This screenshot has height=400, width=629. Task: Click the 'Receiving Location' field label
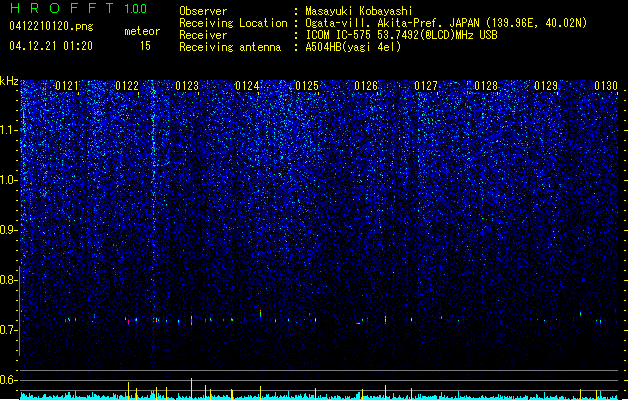pyautogui.click(x=233, y=23)
